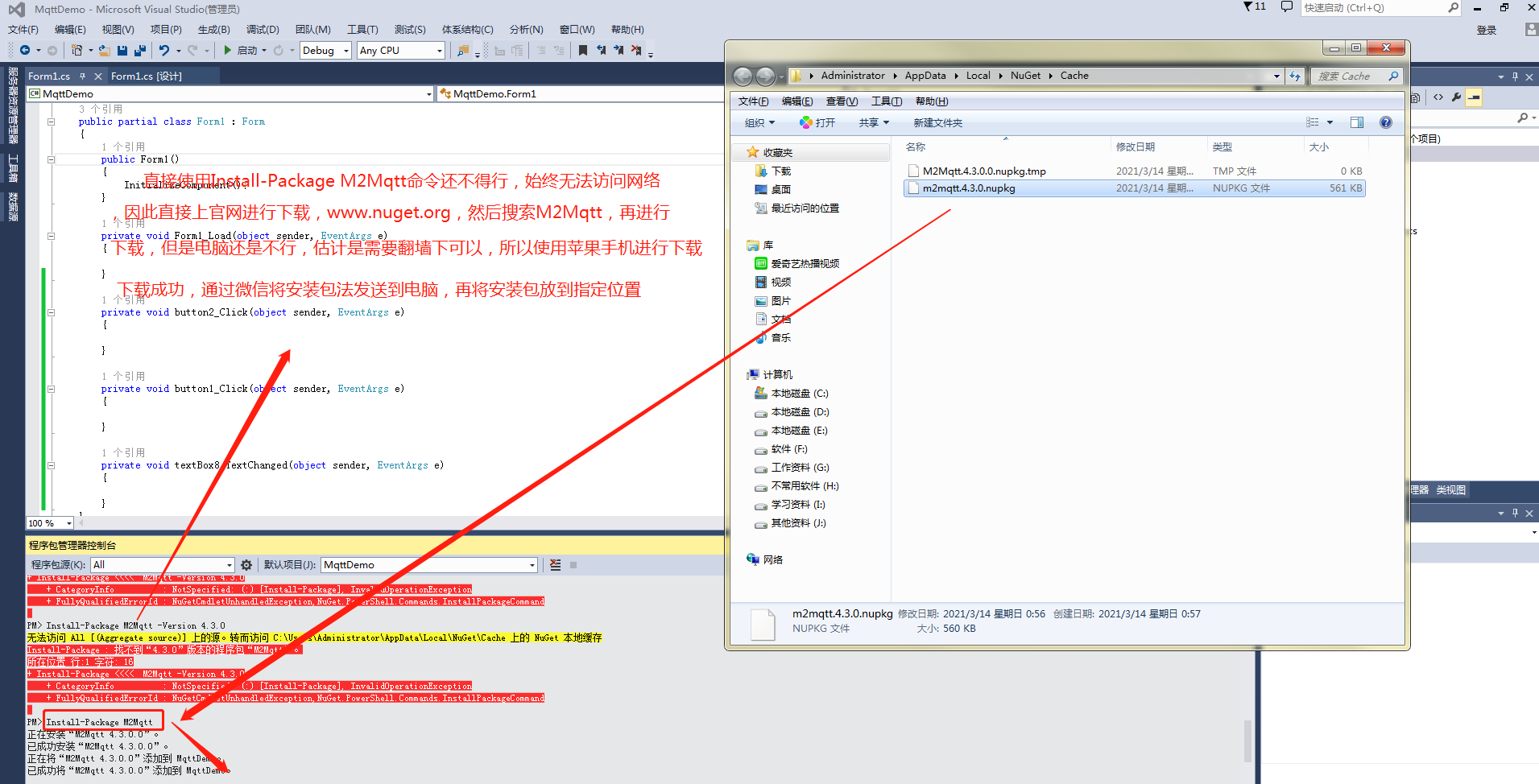Click the 组织 organize button in Explorer
The width and height of the screenshot is (1539, 784).
759,123
